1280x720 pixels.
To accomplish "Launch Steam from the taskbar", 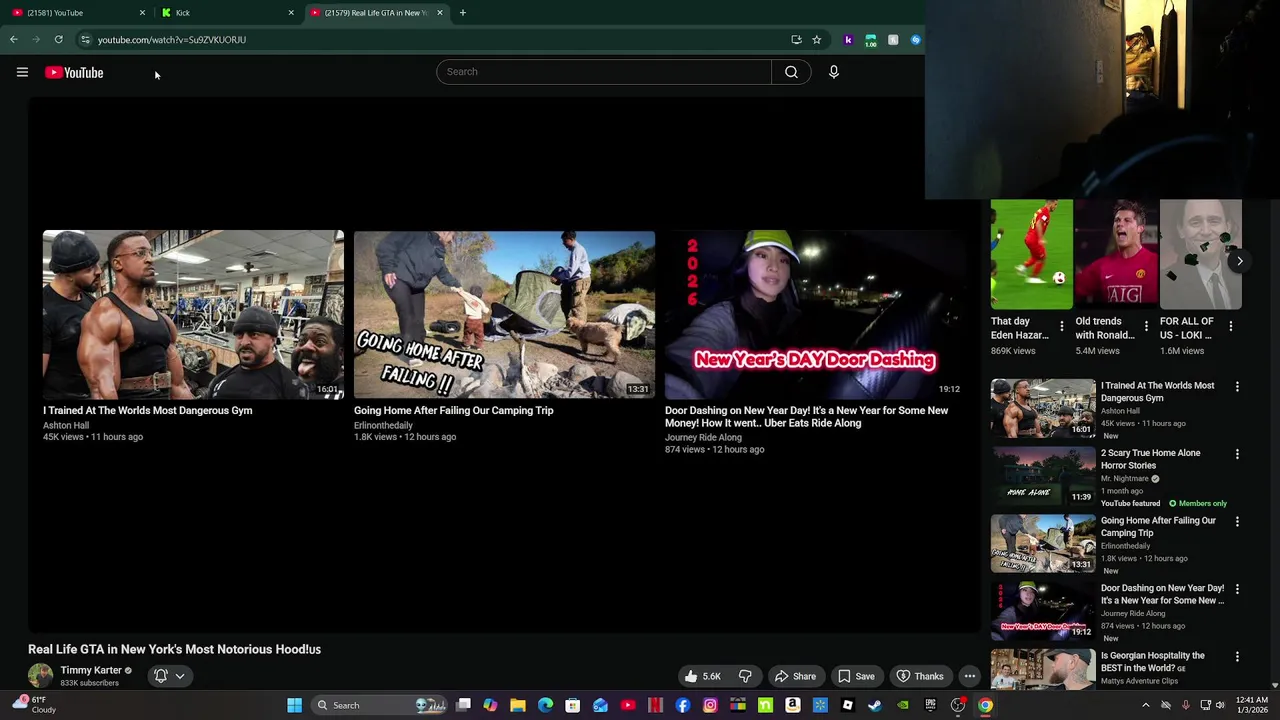I will pos(874,705).
